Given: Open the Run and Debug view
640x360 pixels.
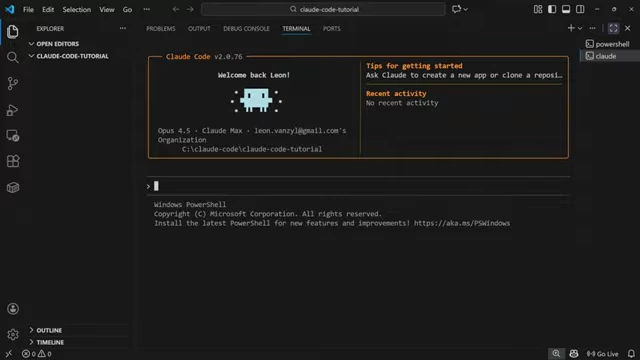Looking at the screenshot, I should click(x=13, y=110).
